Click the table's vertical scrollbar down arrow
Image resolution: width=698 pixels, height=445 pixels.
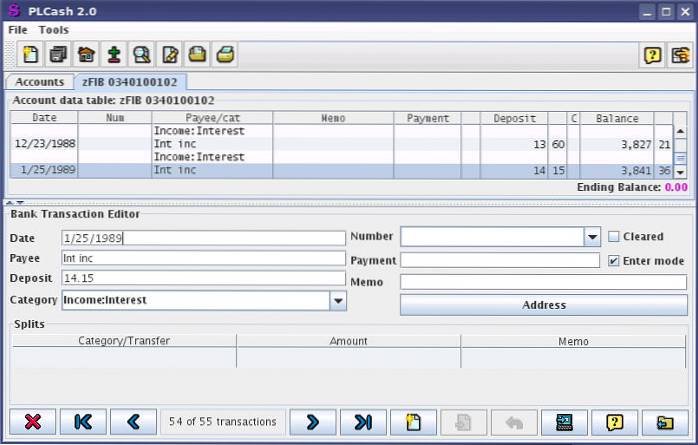pos(680,174)
